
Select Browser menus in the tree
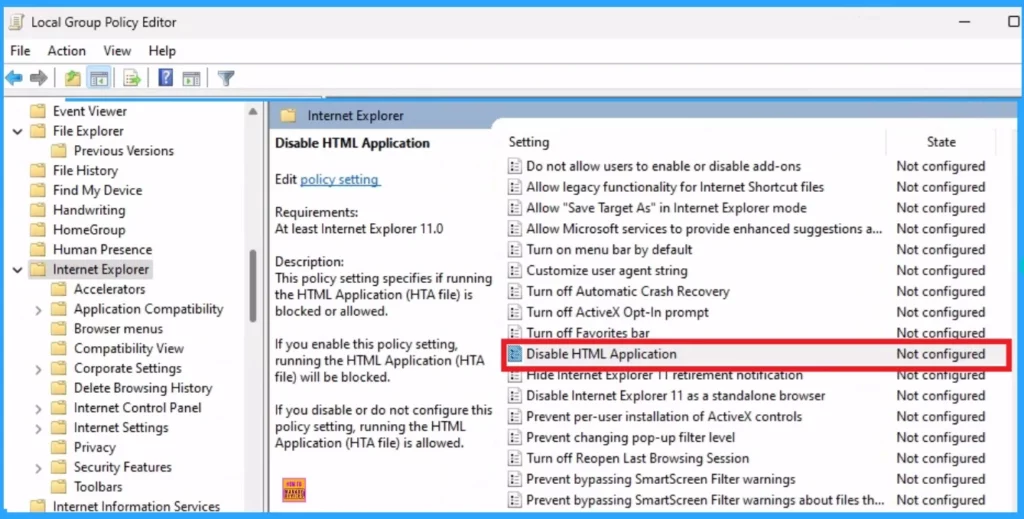(x=118, y=328)
